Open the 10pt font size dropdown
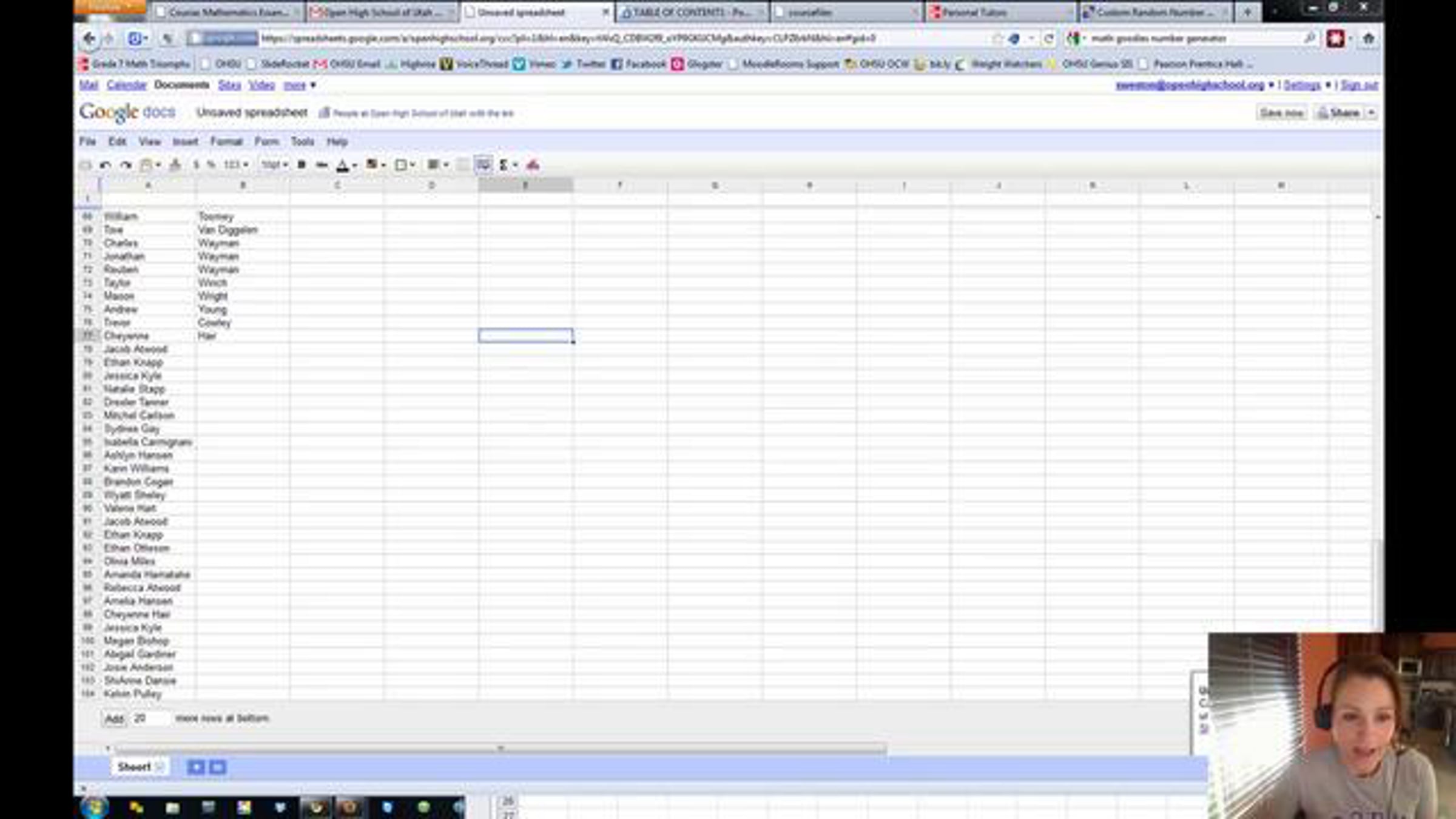The image size is (1456, 819). (x=274, y=165)
